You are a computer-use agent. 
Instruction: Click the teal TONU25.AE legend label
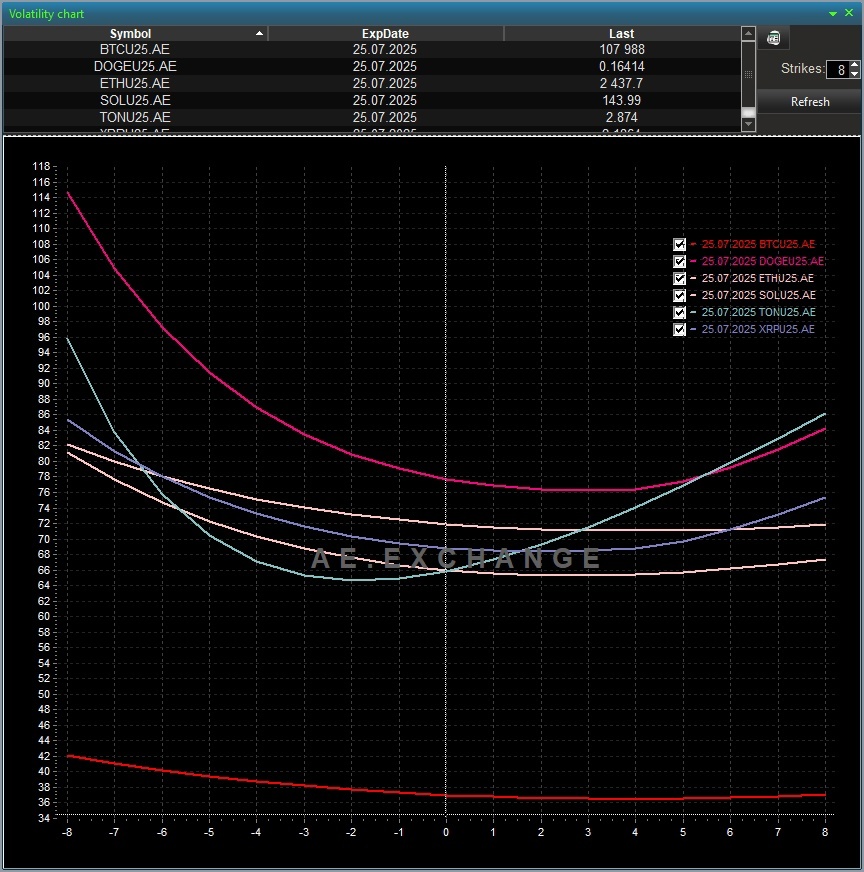pos(758,312)
